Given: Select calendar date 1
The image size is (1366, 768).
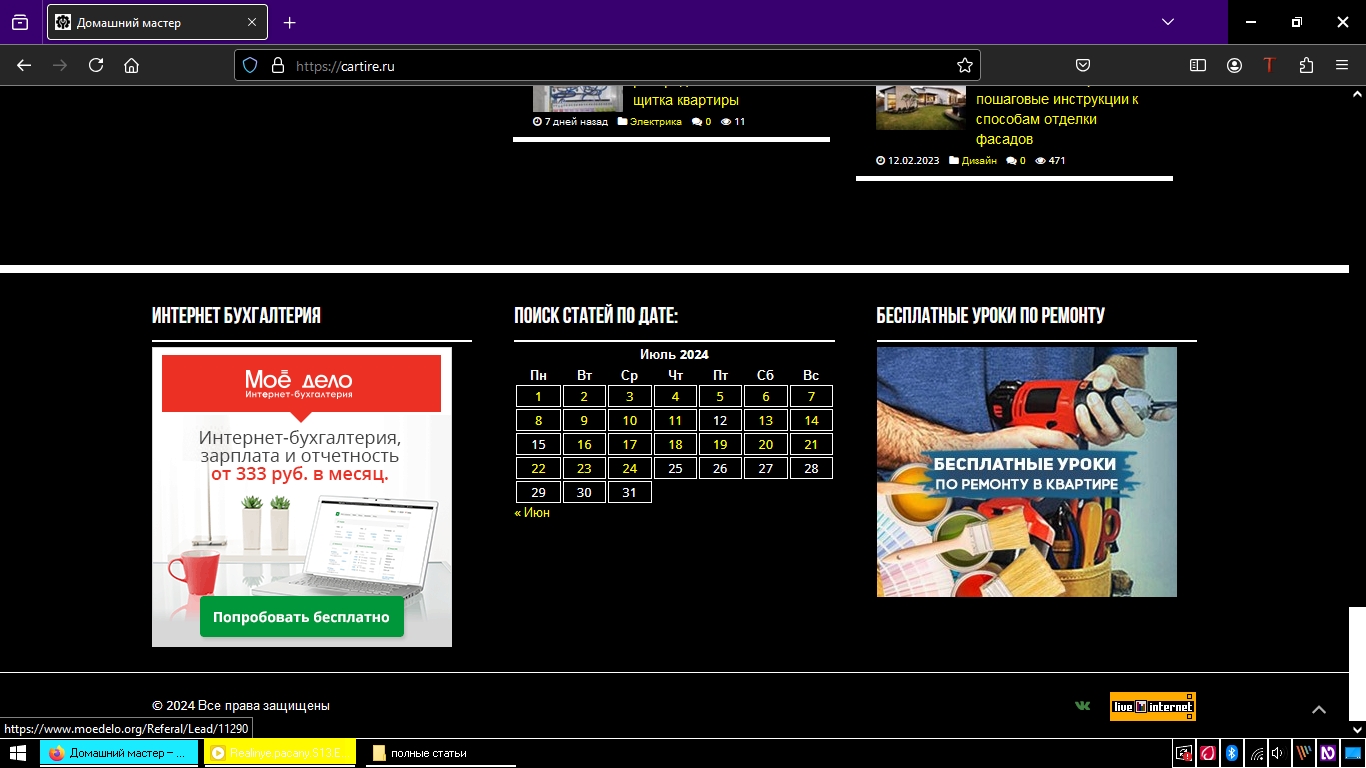Looking at the screenshot, I should pos(538,397).
